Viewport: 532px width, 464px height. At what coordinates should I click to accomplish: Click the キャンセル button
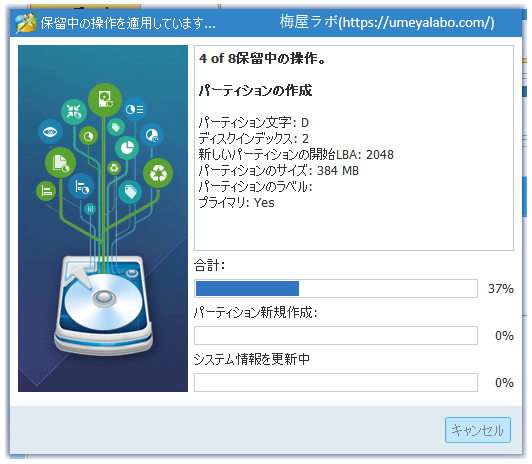[478, 430]
